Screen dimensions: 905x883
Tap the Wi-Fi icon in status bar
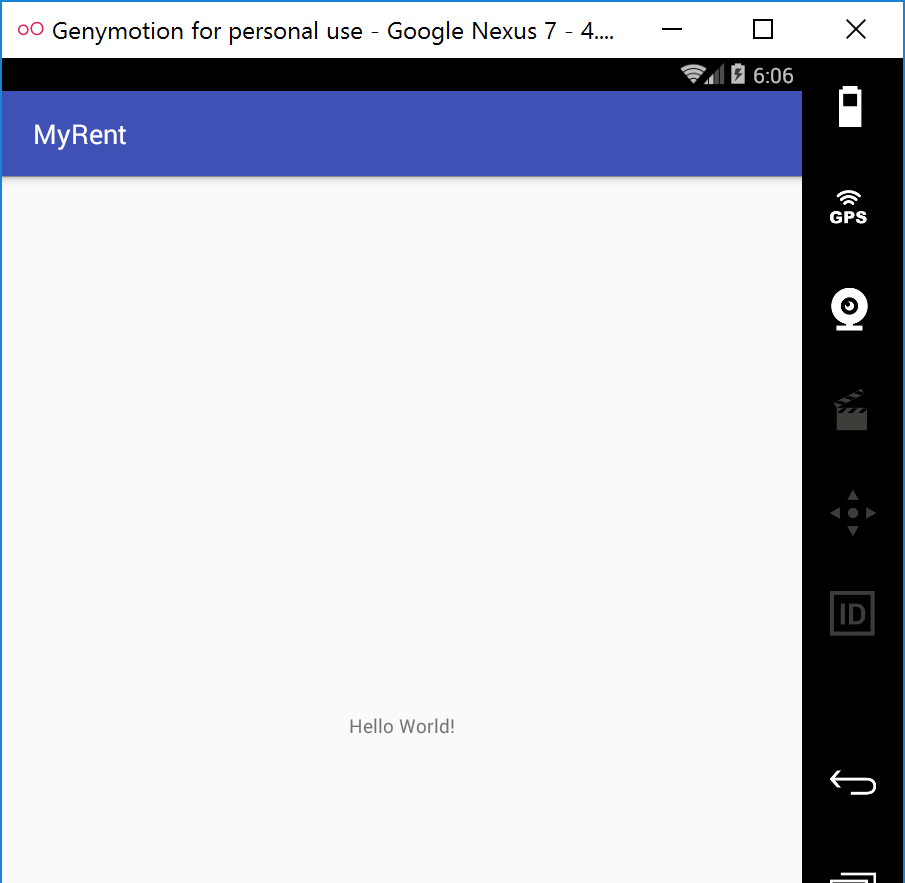[692, 75]
